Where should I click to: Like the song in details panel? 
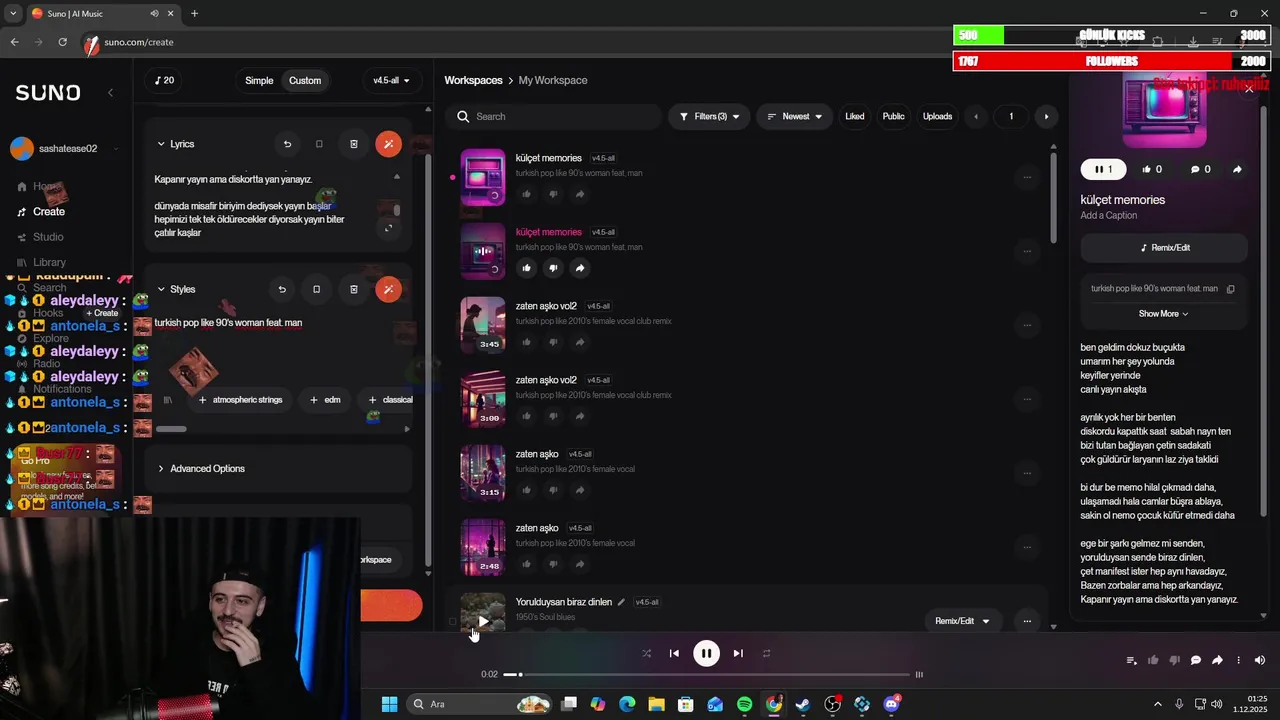[x=1152, y=170]
